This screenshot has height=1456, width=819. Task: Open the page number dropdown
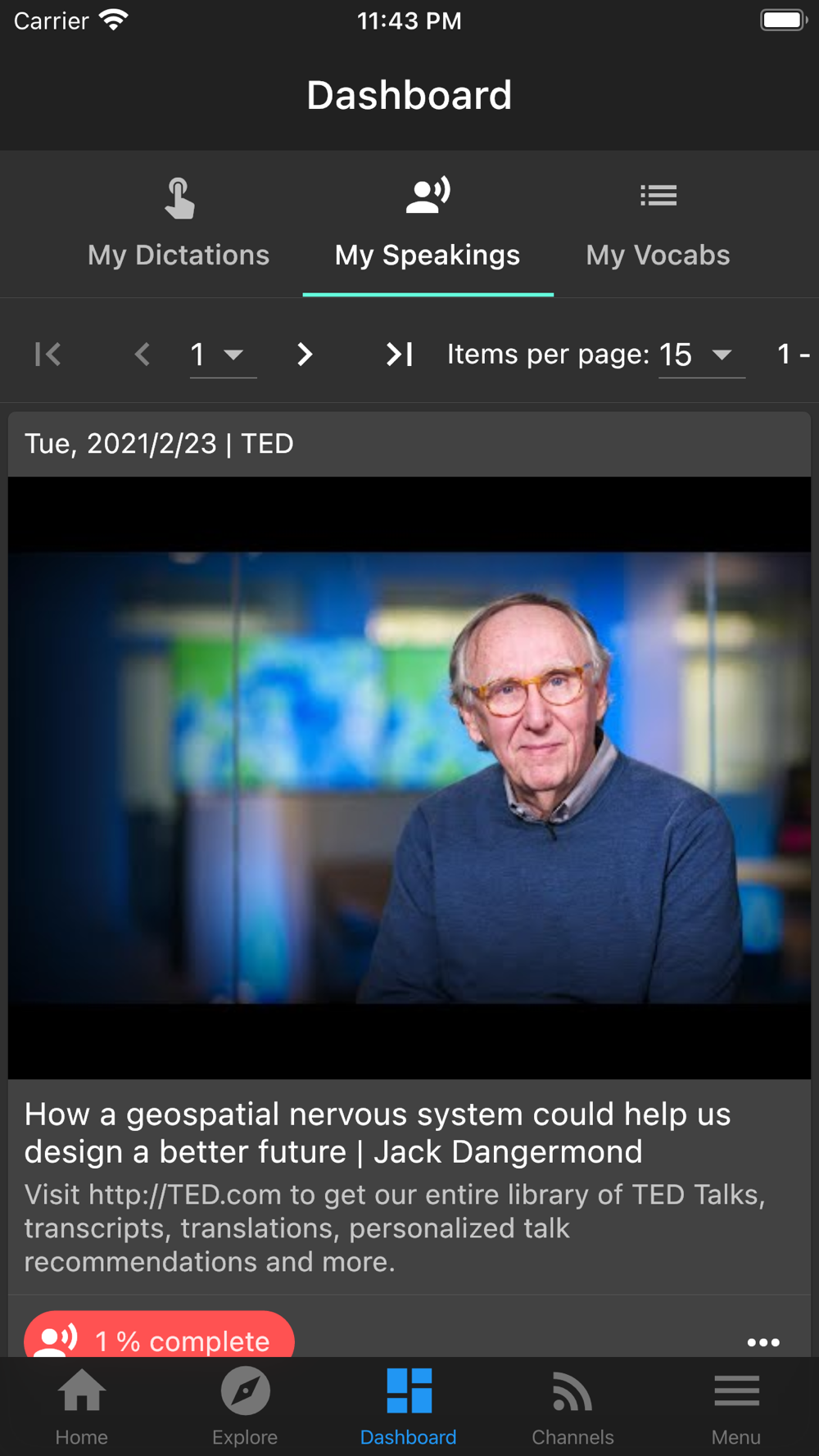tap(223, 355)
